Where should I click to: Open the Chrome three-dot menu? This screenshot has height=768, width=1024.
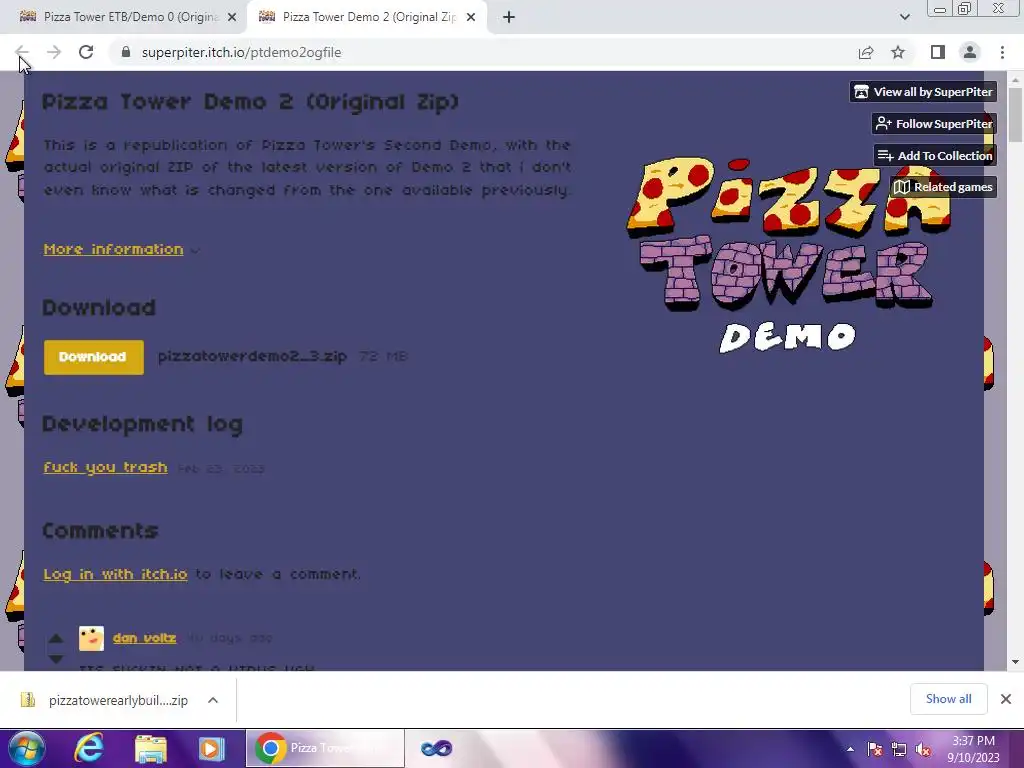point(1002,52)
